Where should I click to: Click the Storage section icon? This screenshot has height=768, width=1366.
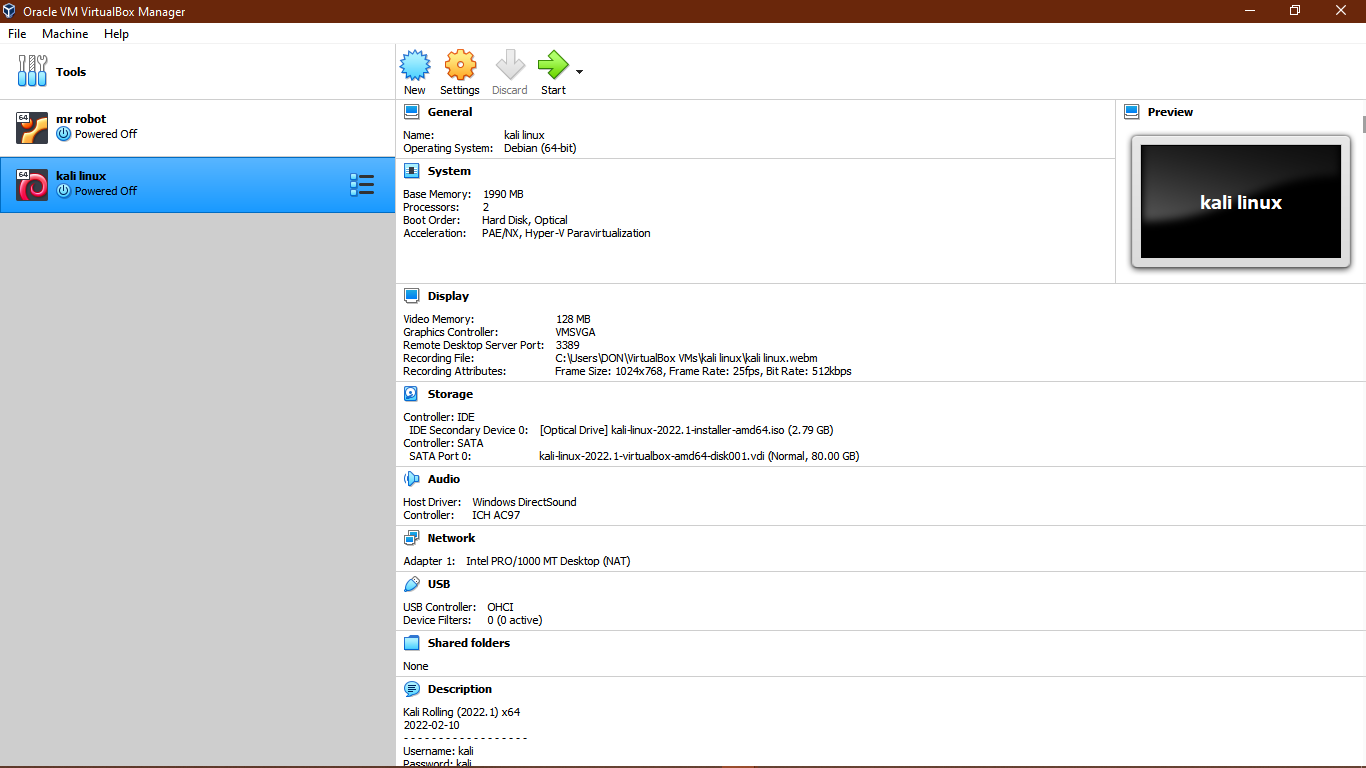(411, 393)
